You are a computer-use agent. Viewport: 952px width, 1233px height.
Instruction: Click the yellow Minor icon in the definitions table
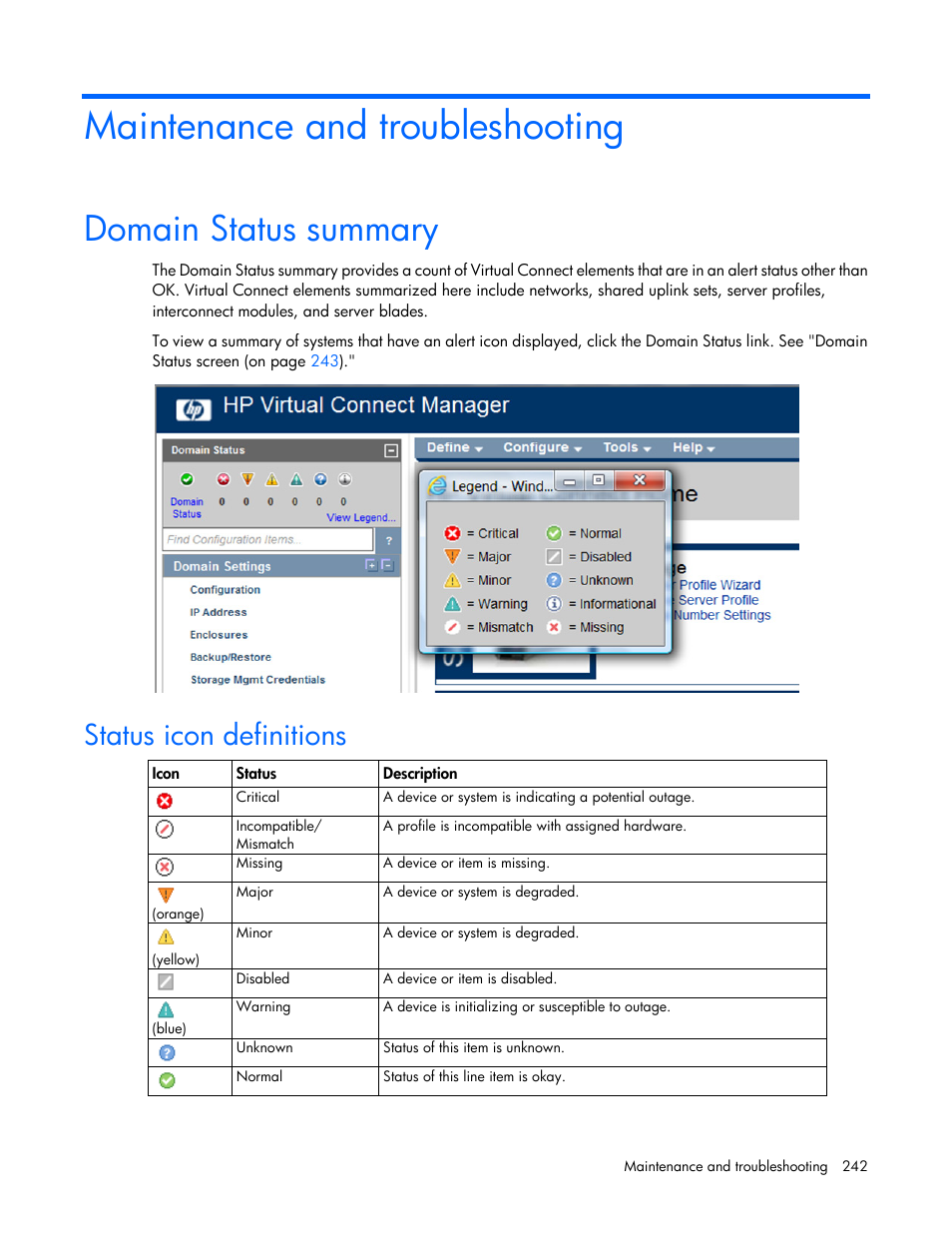166,936
